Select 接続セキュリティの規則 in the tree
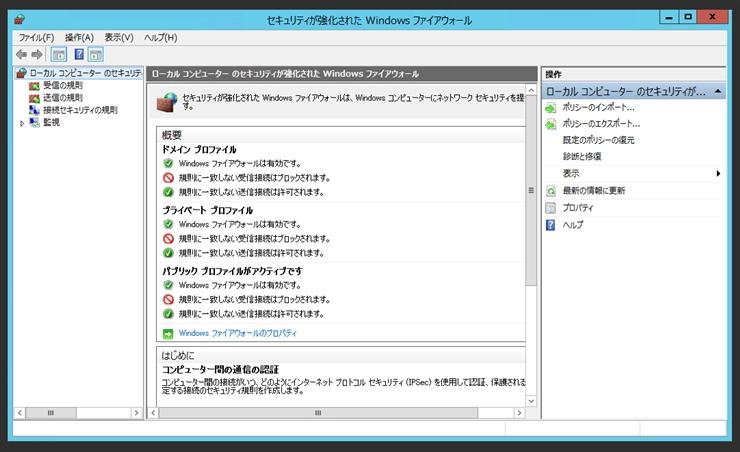740x452 pixels. (80, 110)
